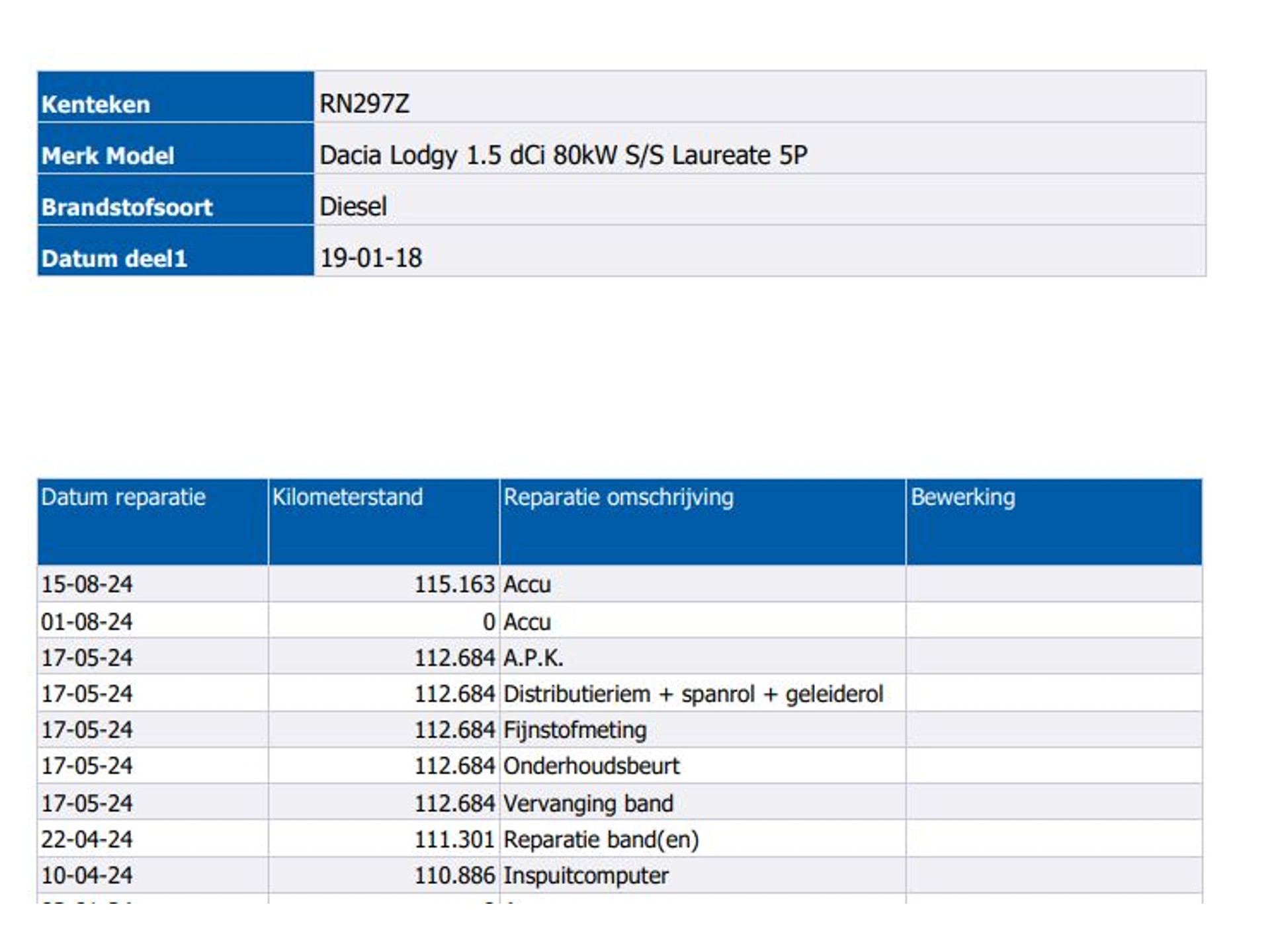Click the Reparatie band(en) description

601,840
